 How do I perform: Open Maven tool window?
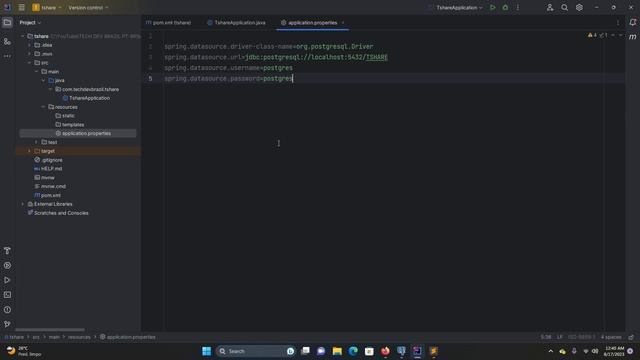pyautogui.click(x=633, y=37)
